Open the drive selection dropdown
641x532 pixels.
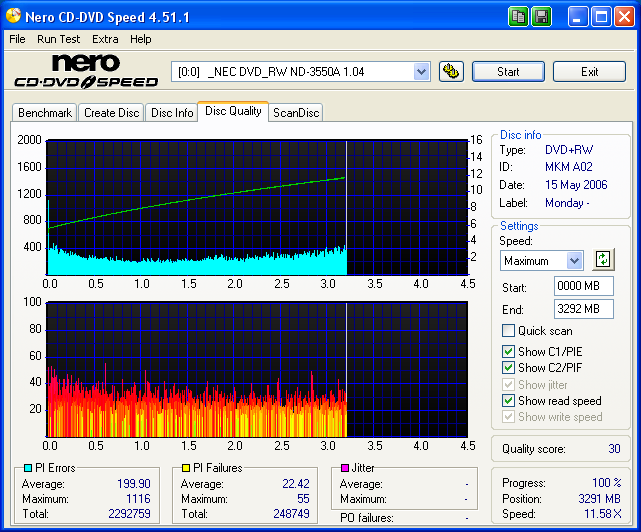pos(421,71)
